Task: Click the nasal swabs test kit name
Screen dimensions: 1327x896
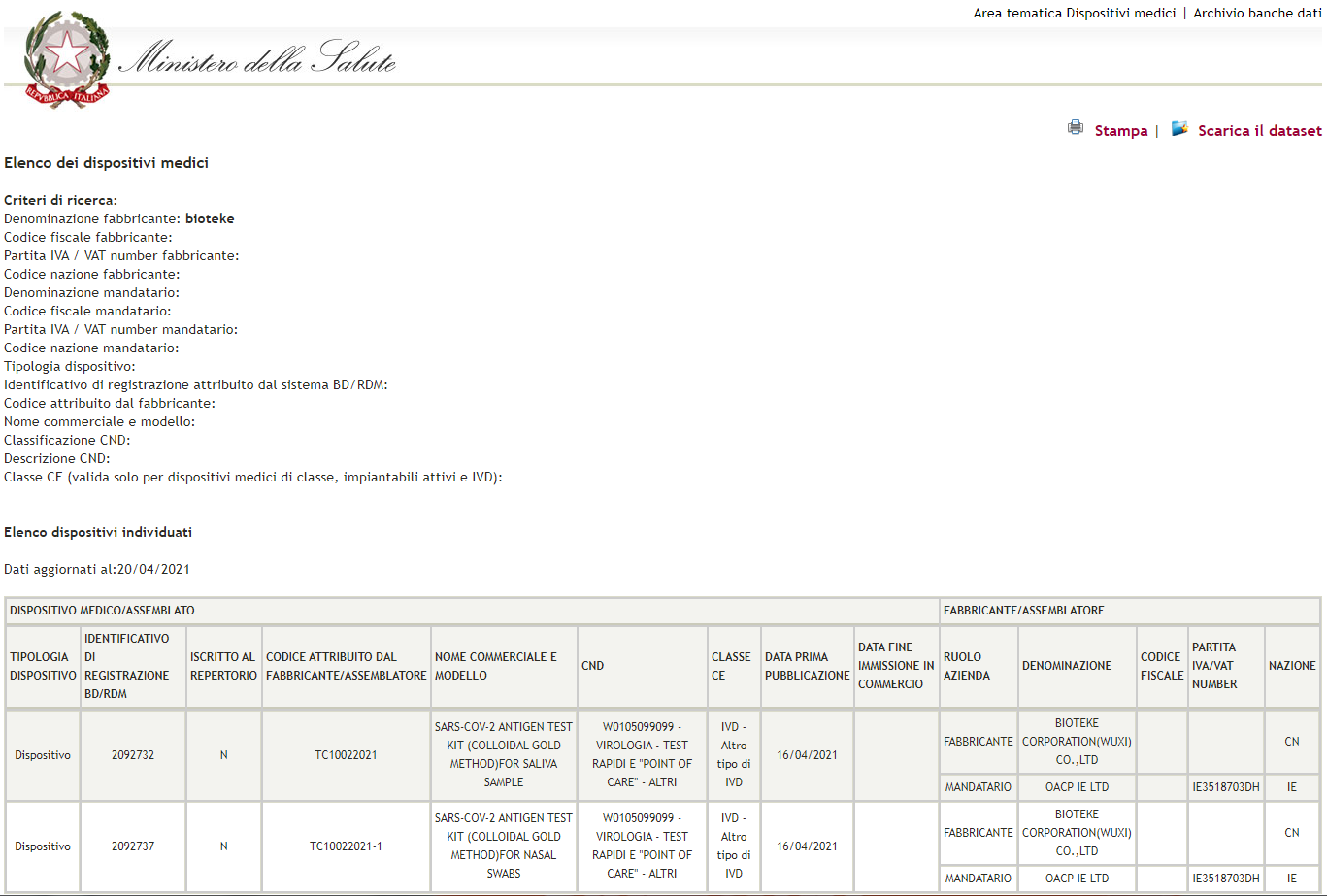Action: pos(503,846)
